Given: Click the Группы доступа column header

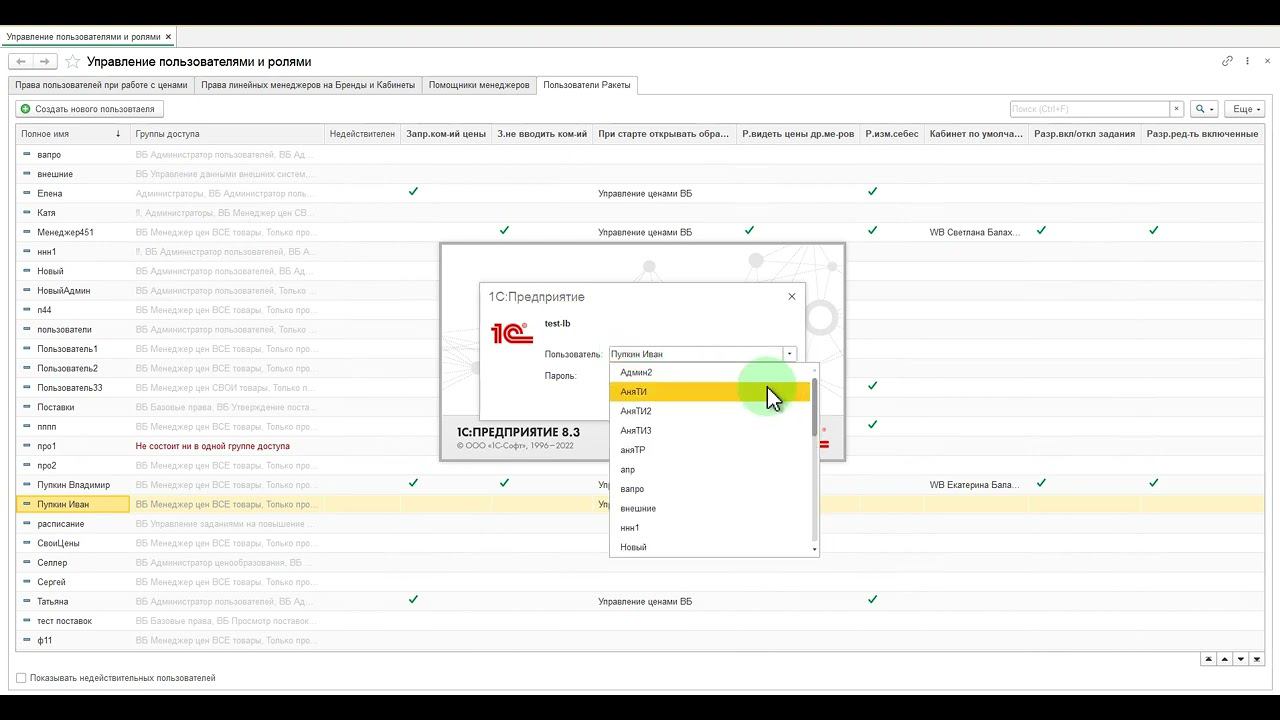Looking at the screenshot, I should coord(227,134).
